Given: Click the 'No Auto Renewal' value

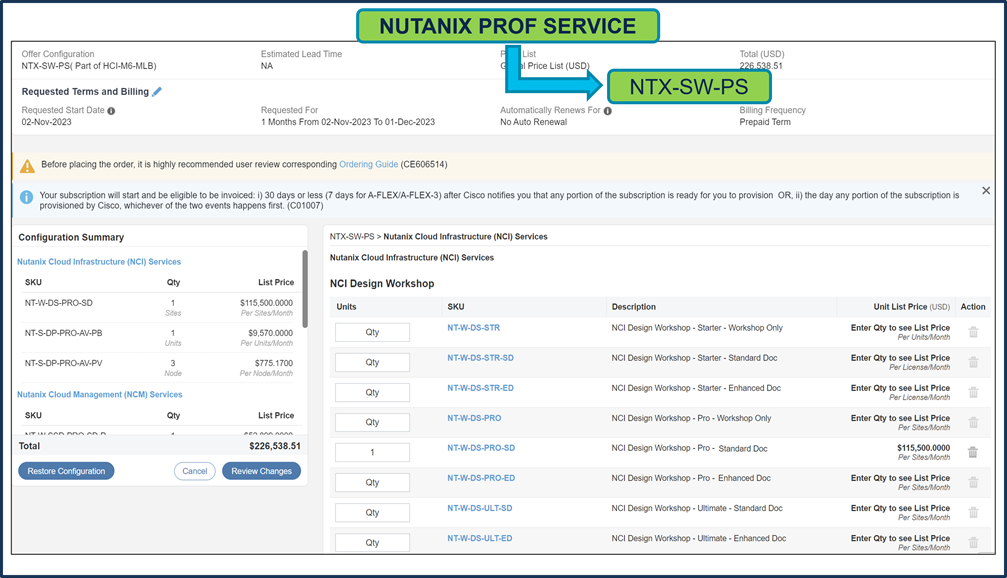Looking at the screenshot, I should (x=534, y=122).
